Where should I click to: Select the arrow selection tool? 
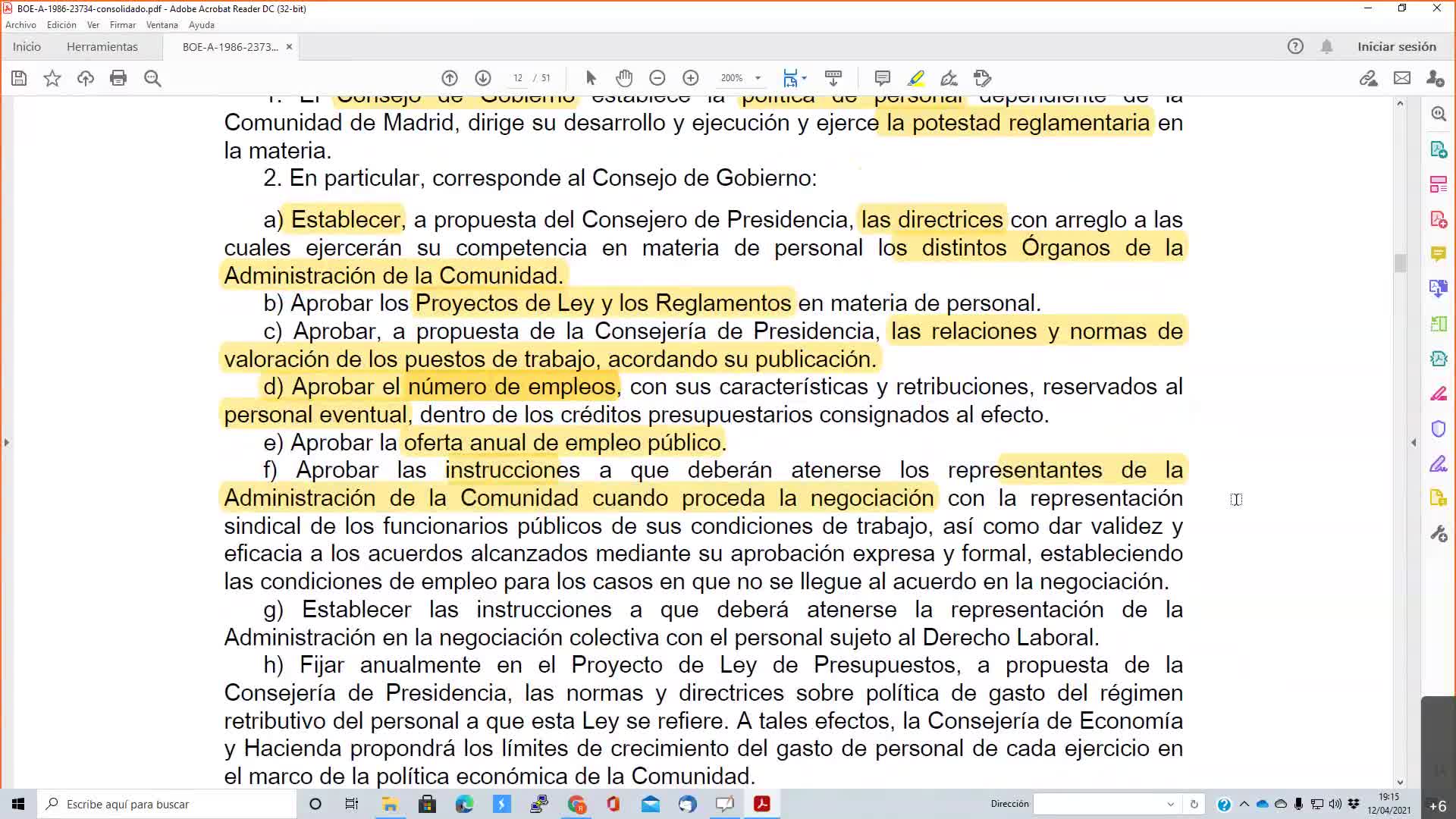coord(591,78)
